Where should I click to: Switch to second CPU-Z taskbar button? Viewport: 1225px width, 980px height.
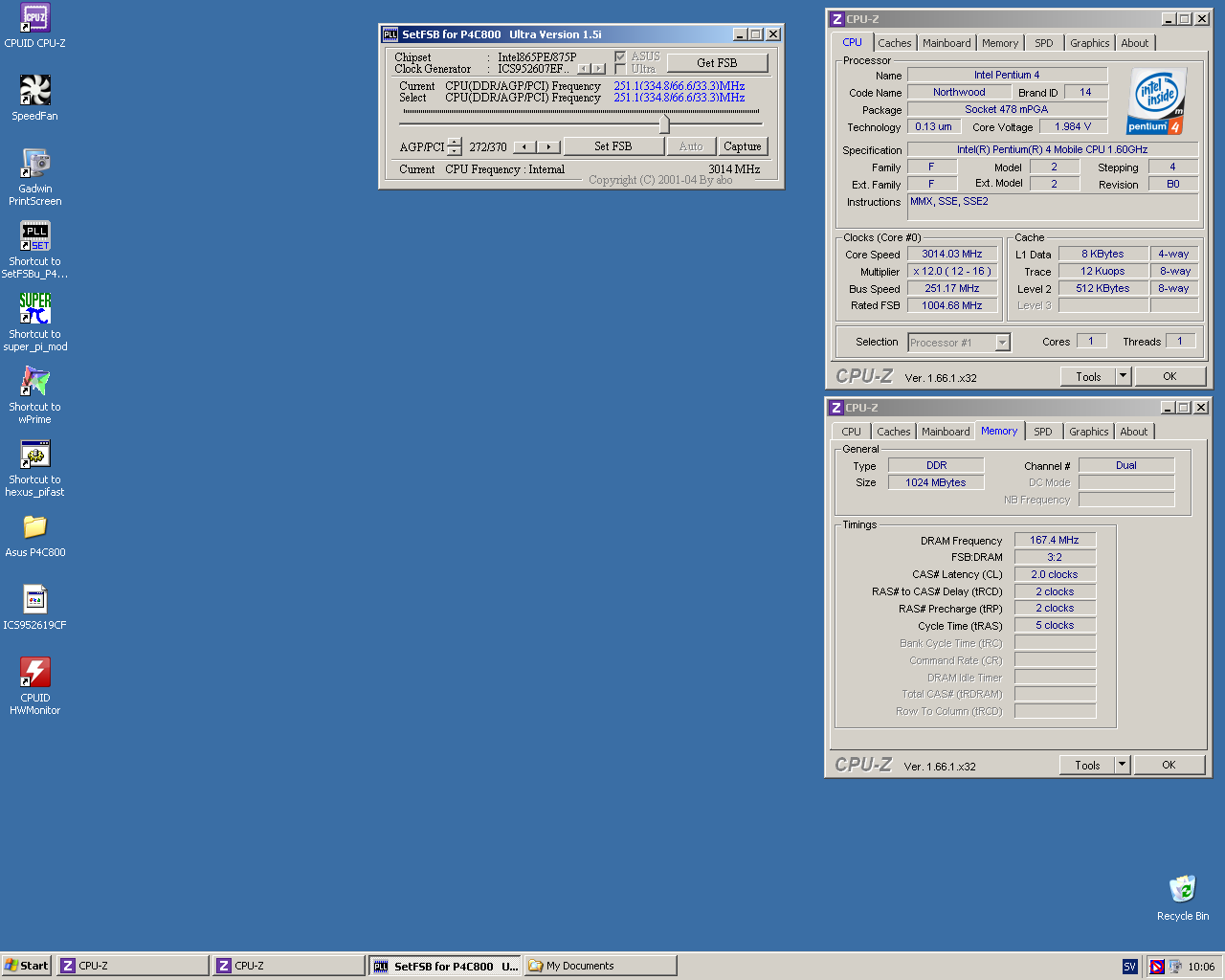pyautogui.click(x=289, y=966)
